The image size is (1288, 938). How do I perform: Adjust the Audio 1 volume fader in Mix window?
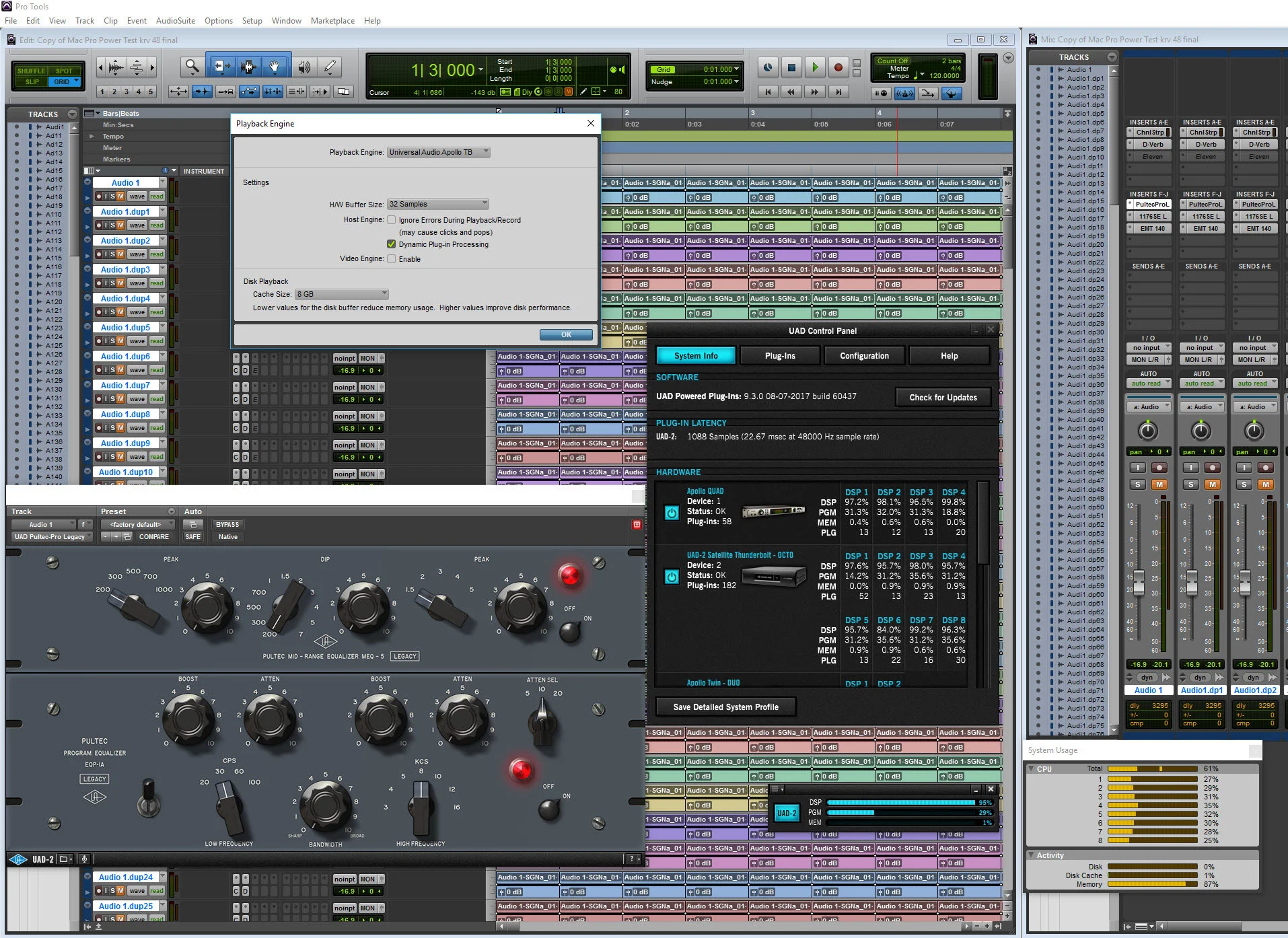click(x=1139, y=582)
